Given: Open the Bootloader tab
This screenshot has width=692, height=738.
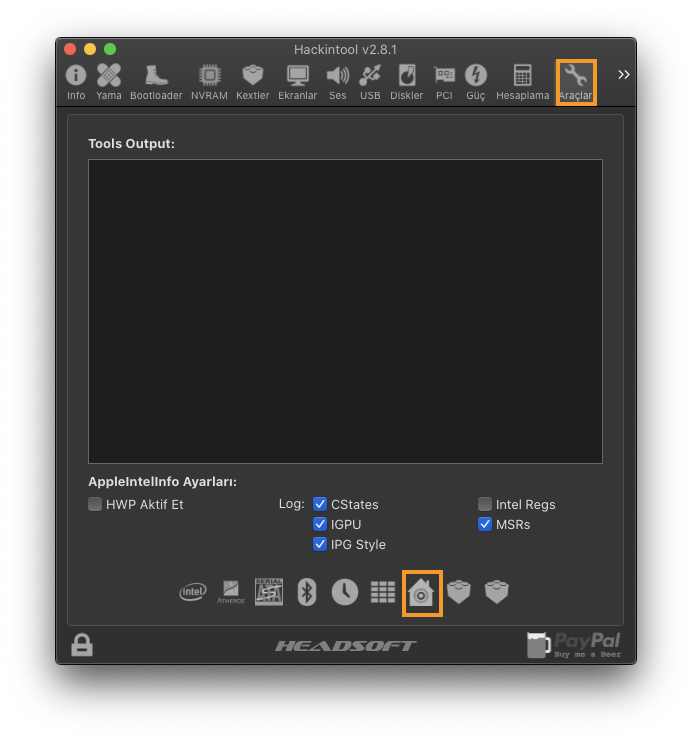Looking at the screenshot, I should 156,83.
